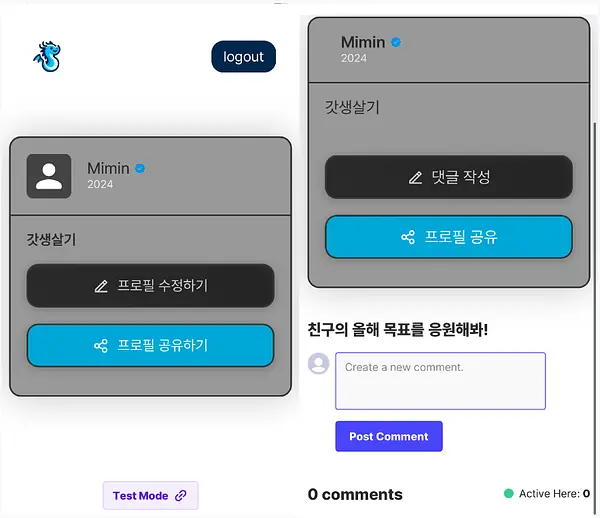This screenshot has width=600, height=518.
Task: Select the 프로필 공유 blue button
Action: pos(448,237)
